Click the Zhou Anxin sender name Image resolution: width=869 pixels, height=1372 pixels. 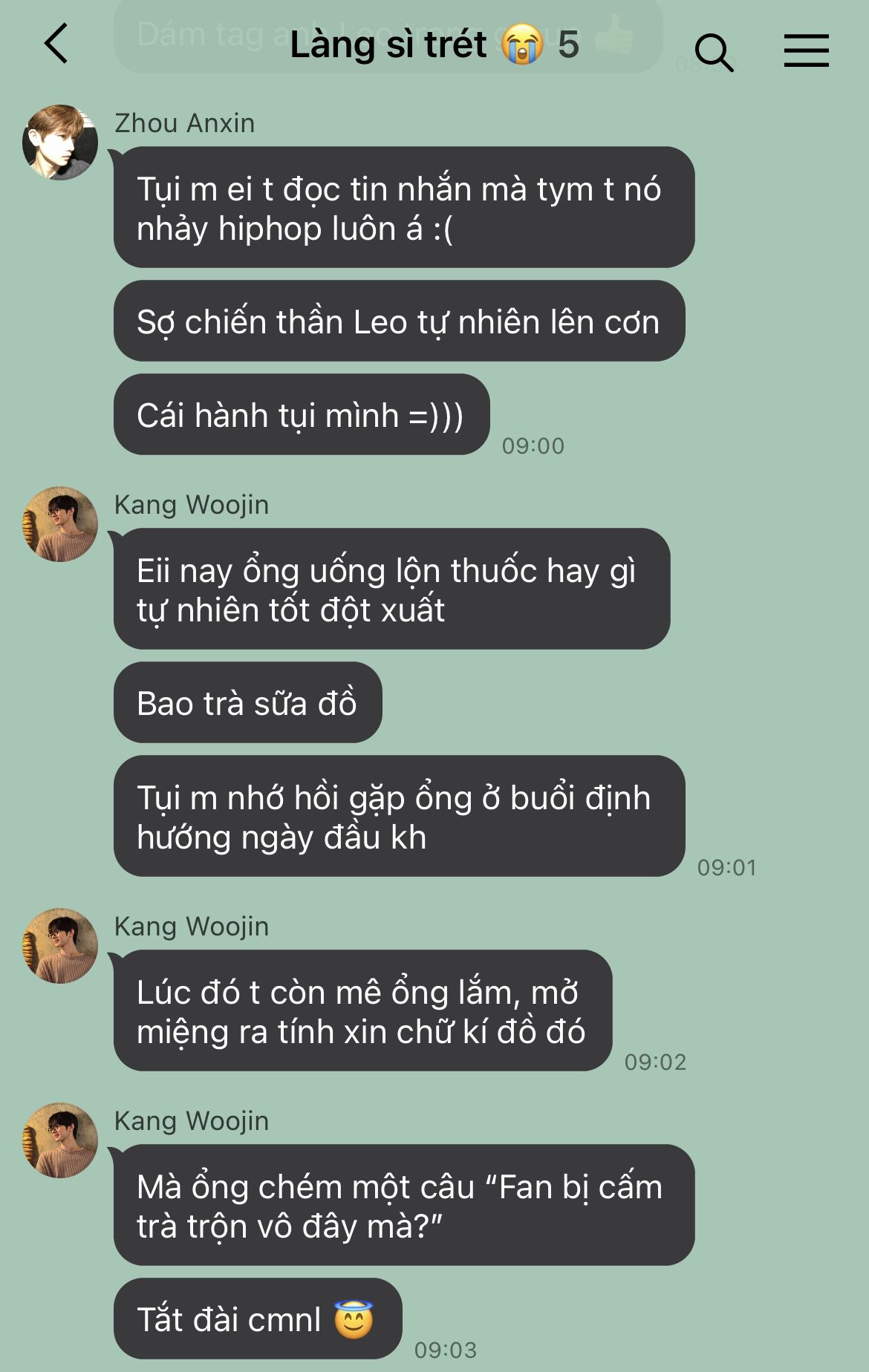pos(184,123)
